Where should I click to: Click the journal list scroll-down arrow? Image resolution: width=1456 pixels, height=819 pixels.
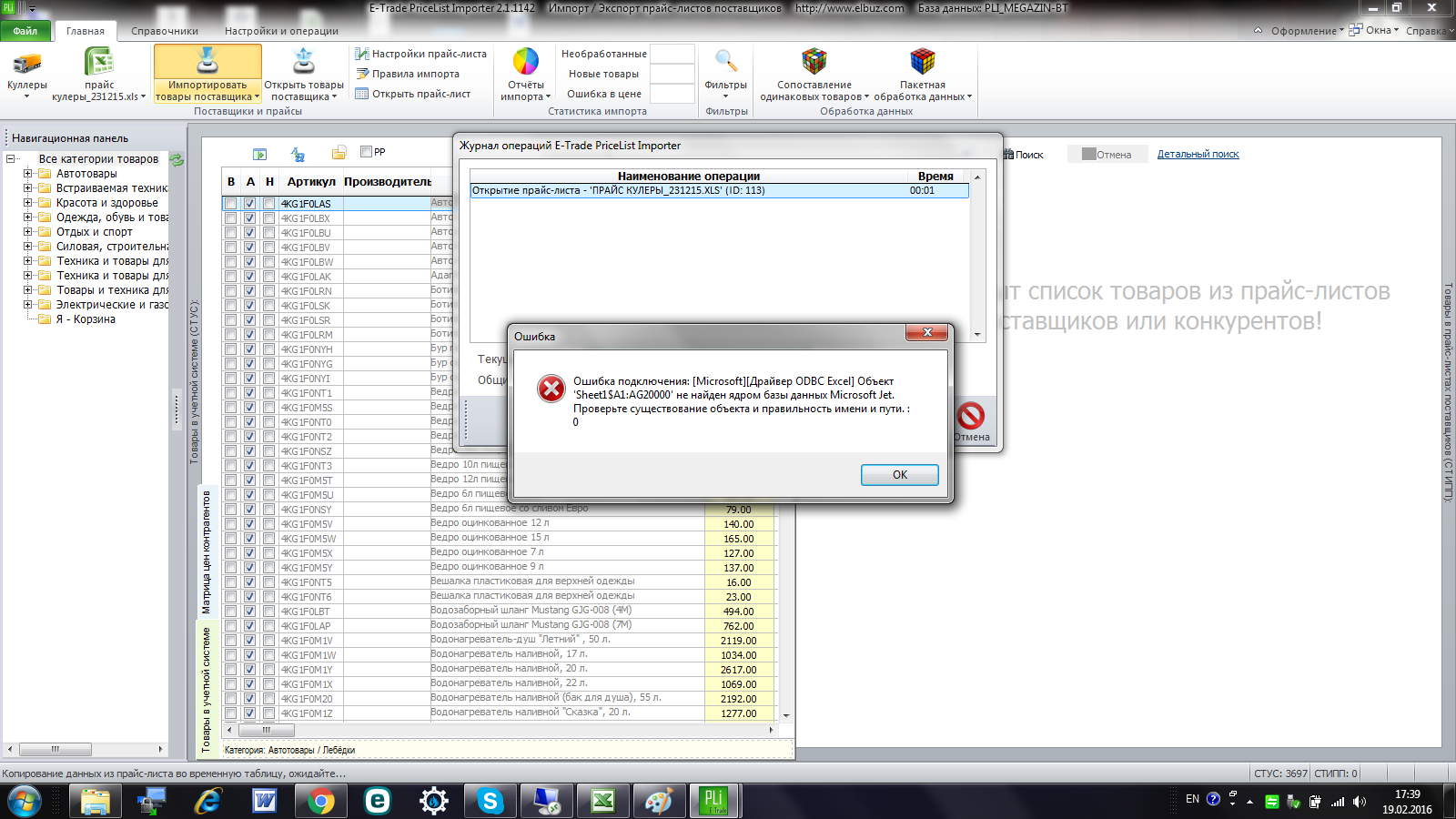tap(977, 335)
